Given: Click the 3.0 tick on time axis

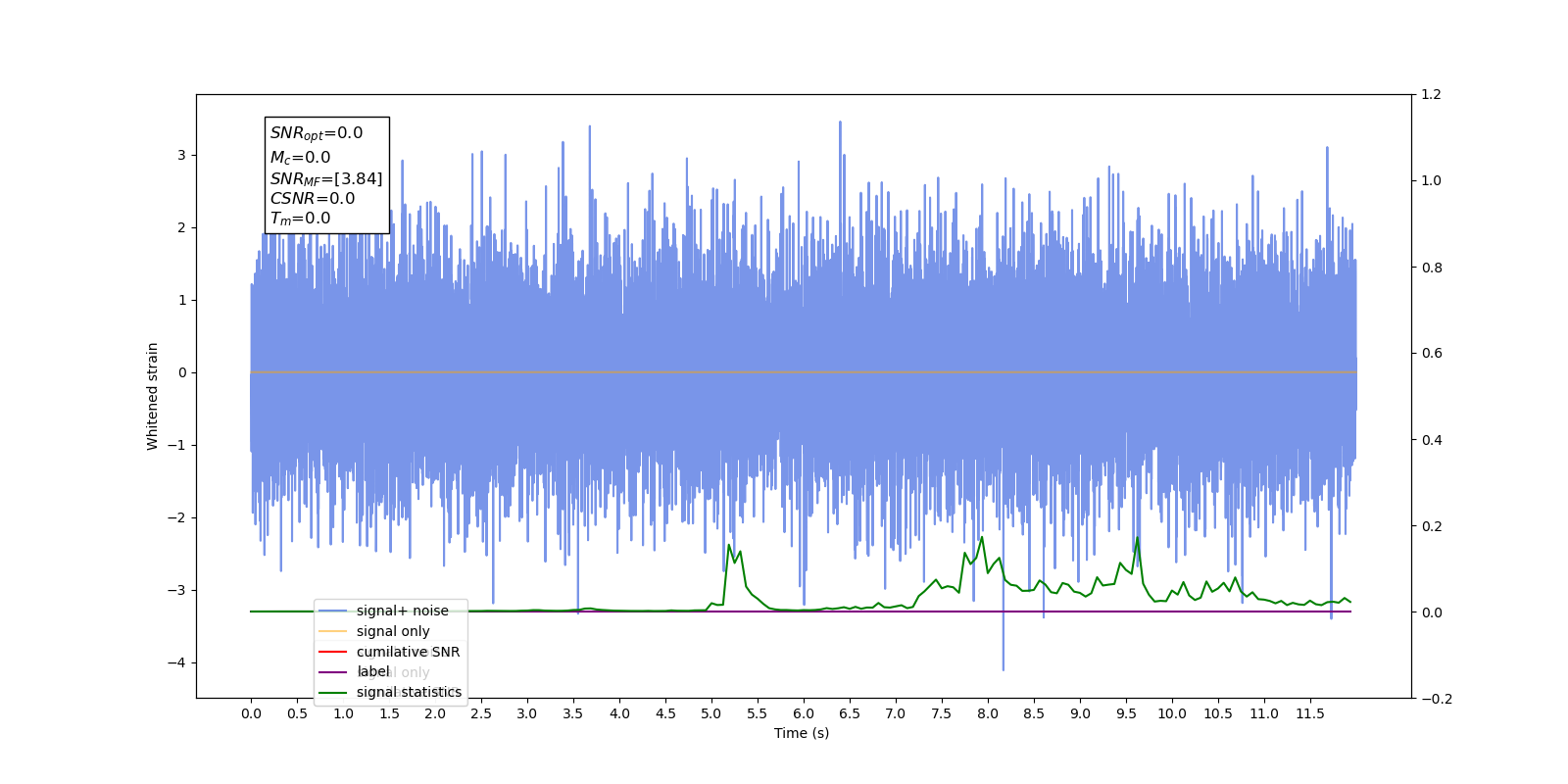Looking at the screenshot, I should [527, 713].
